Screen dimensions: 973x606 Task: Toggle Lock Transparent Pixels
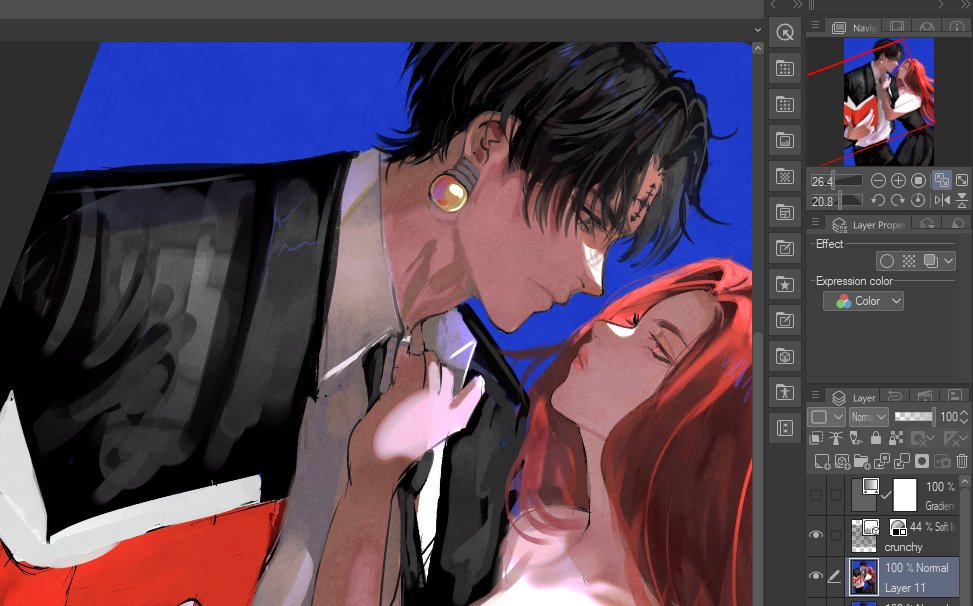(x=895, y=439)
